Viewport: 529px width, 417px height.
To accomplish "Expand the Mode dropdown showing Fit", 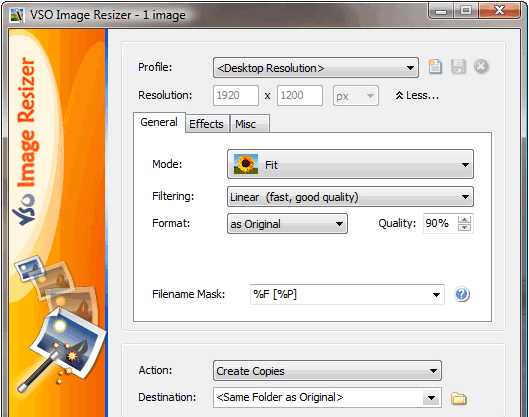I will coord(350,165).
